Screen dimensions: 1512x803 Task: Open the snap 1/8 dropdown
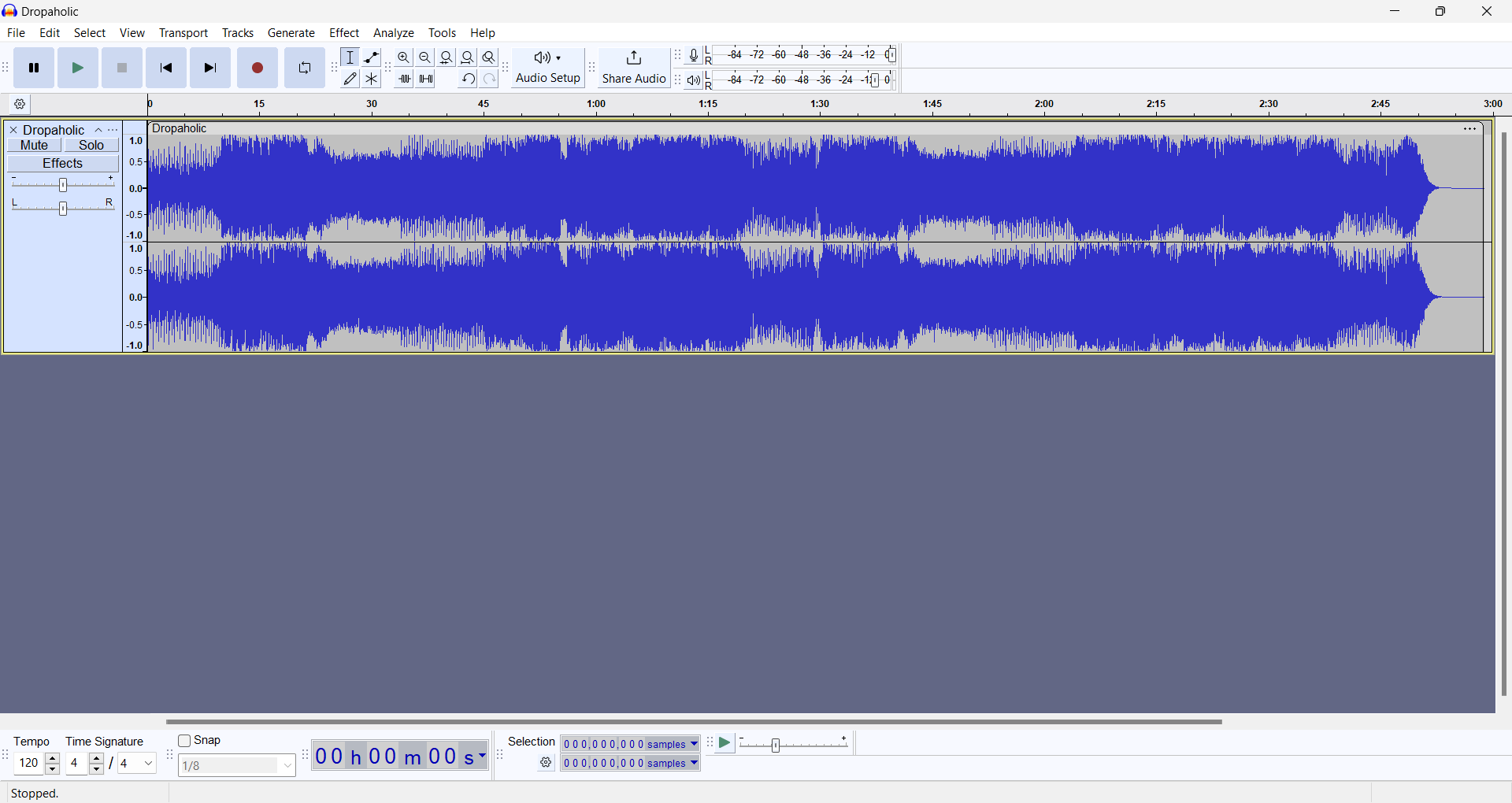coord(237,766)
